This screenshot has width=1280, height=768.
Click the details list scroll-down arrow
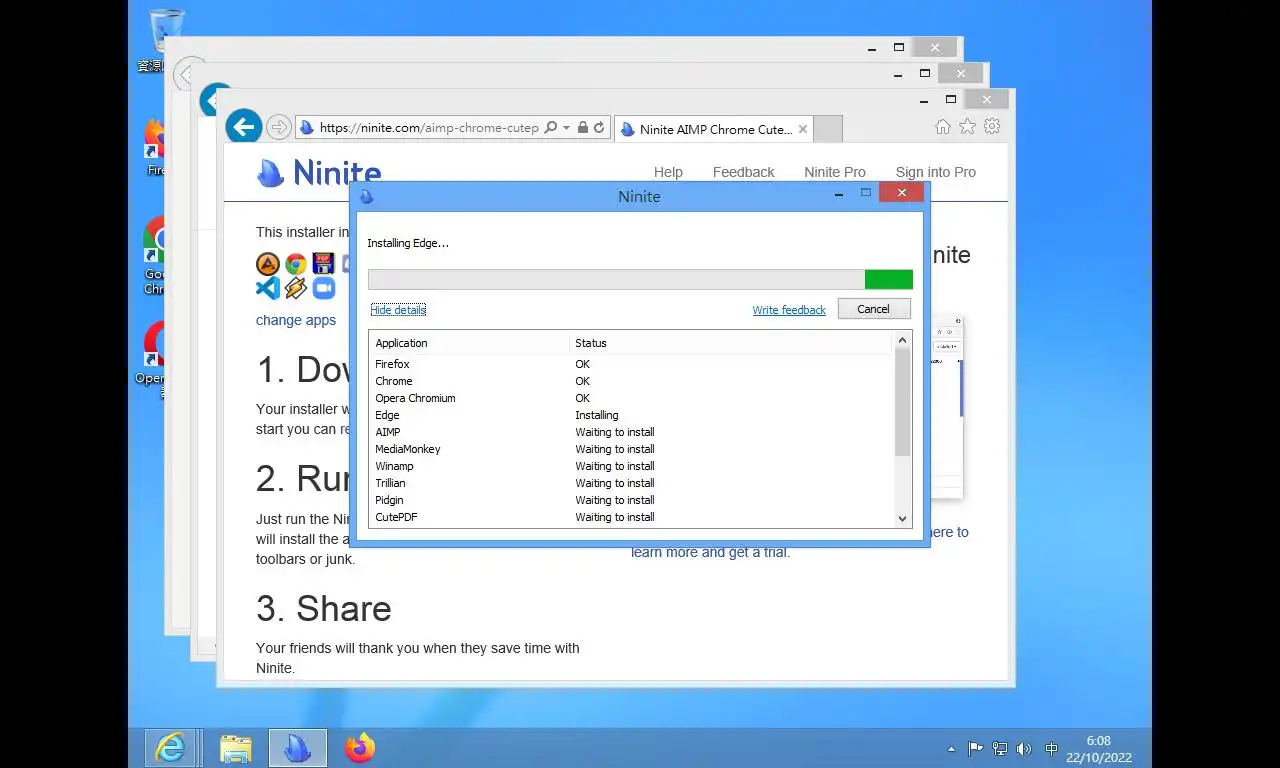coord(902,518)
